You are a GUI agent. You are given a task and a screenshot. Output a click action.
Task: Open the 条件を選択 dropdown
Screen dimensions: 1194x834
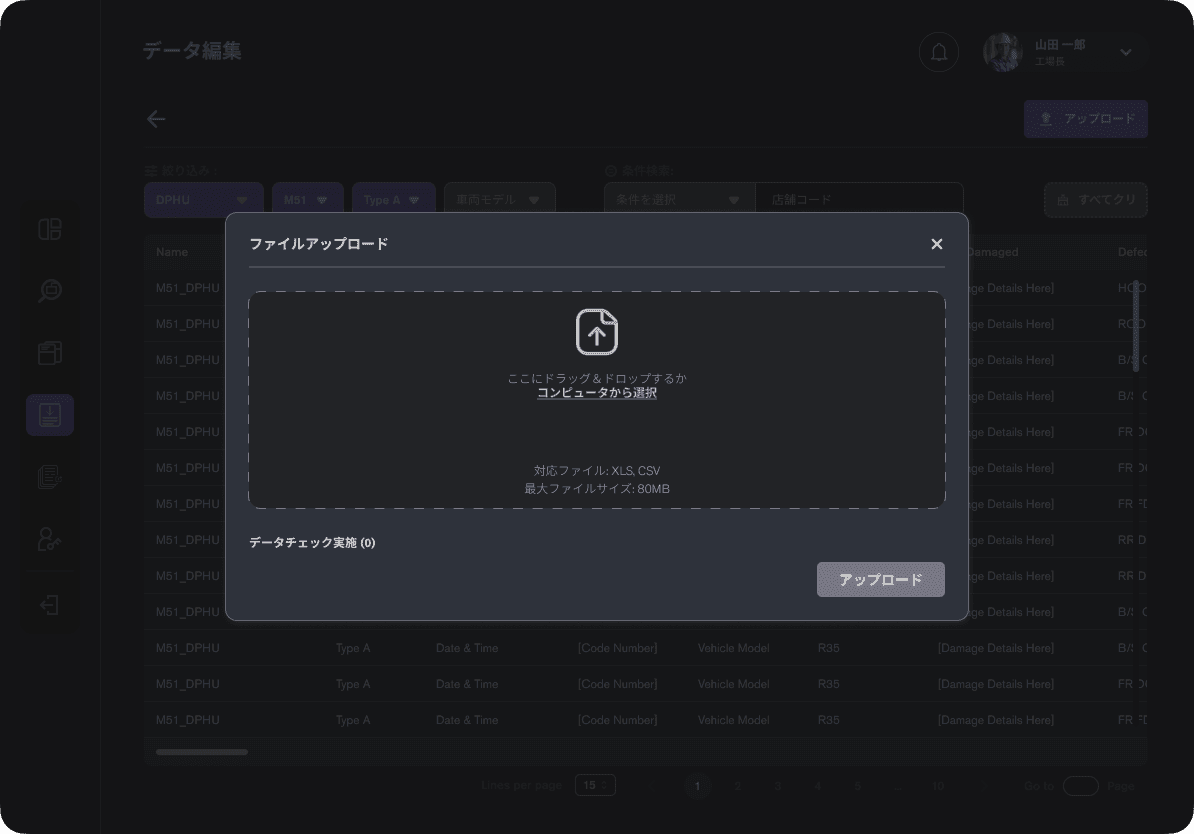[678, 197]
